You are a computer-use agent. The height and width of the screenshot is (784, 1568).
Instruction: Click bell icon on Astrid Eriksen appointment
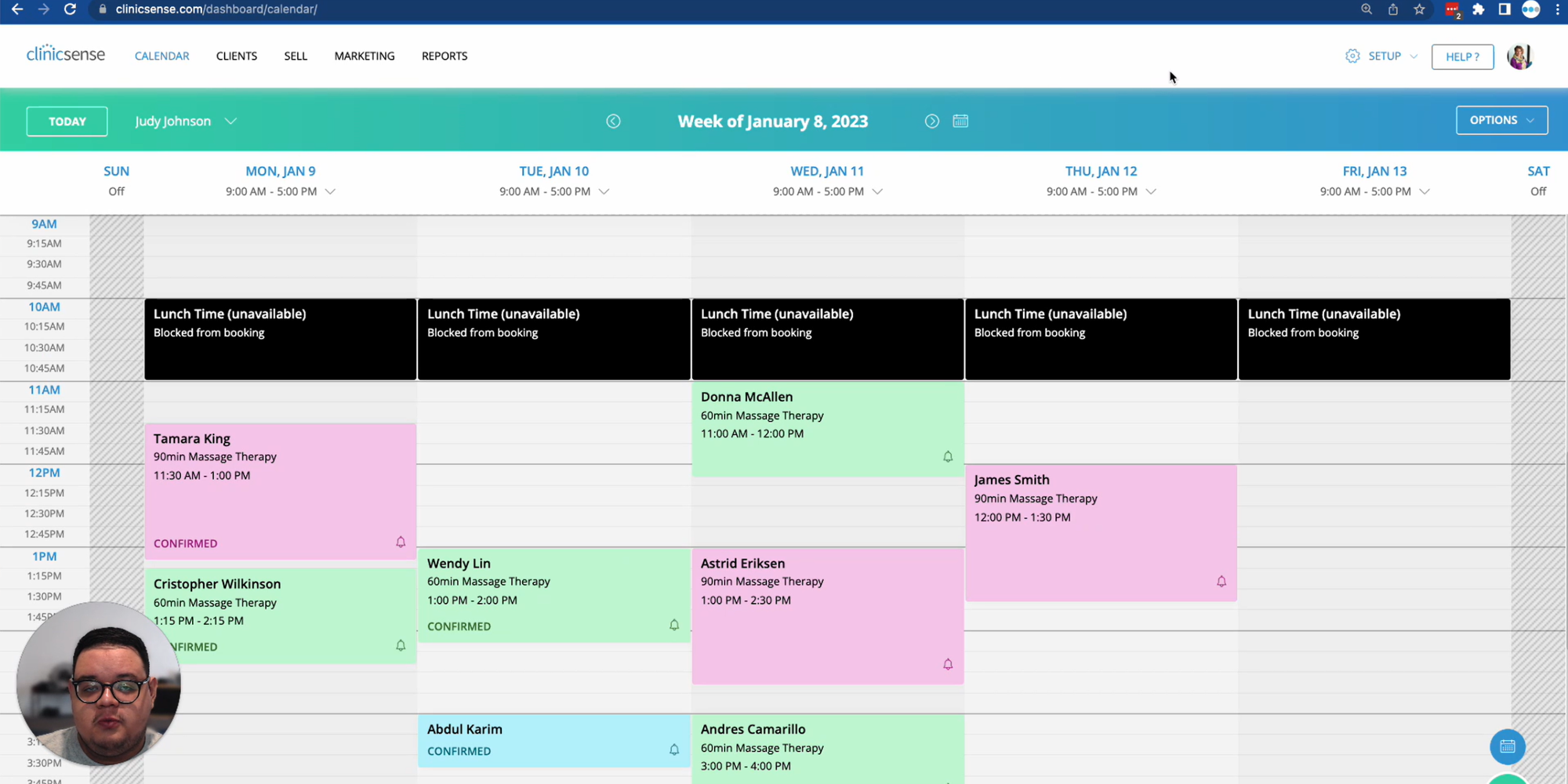tap(948, 664)
